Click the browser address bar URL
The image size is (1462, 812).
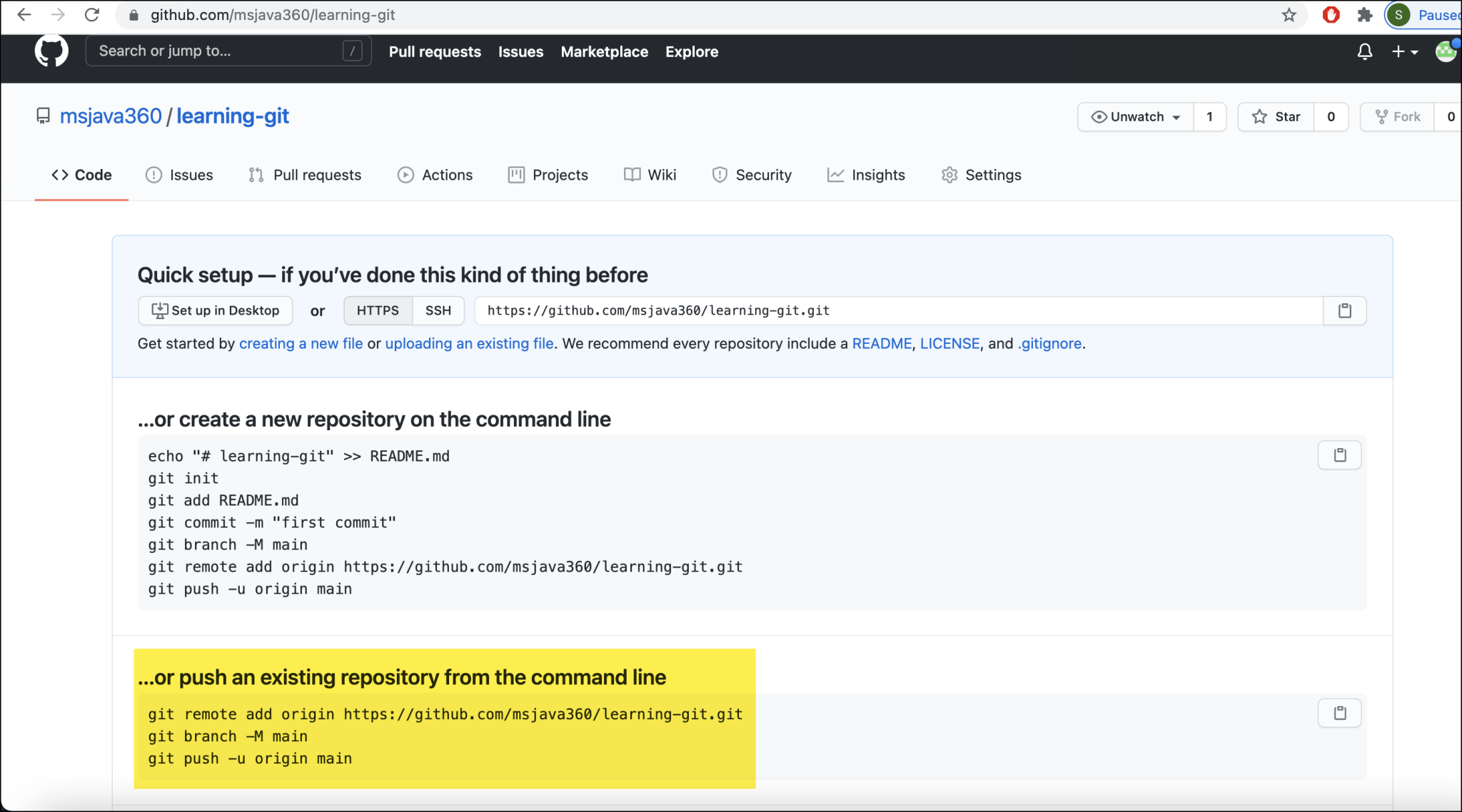click(x=272, y=15)
